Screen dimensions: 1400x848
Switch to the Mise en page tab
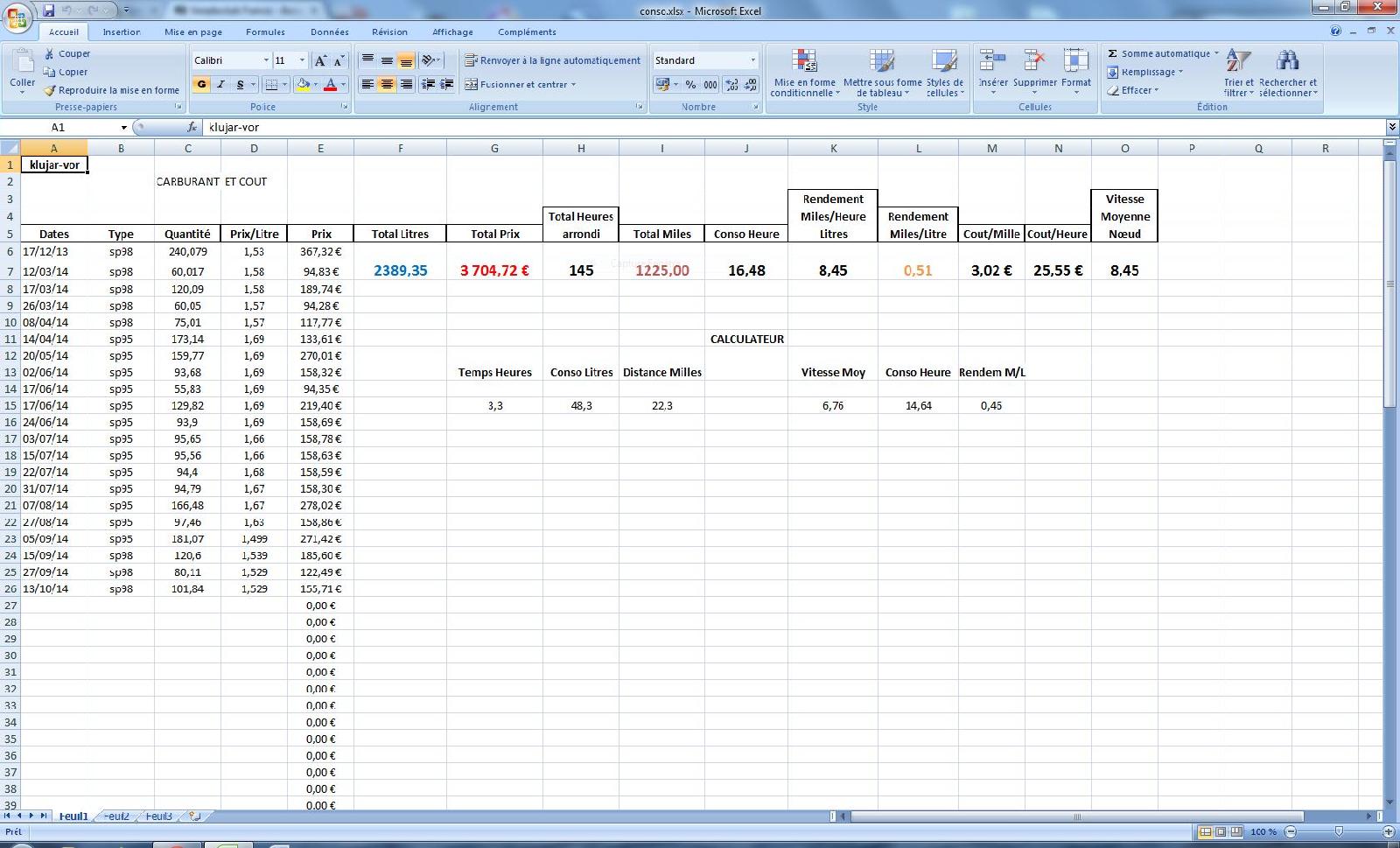pos(193,32)
